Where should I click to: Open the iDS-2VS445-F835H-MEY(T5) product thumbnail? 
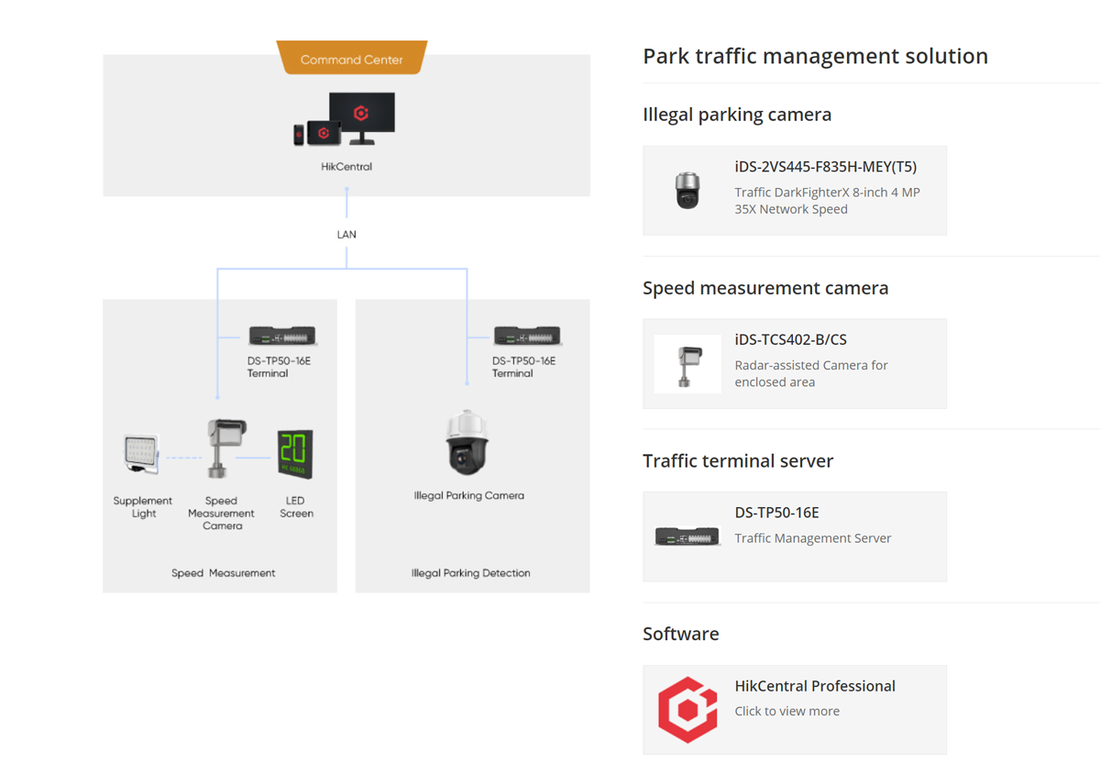tap(688, 190)
